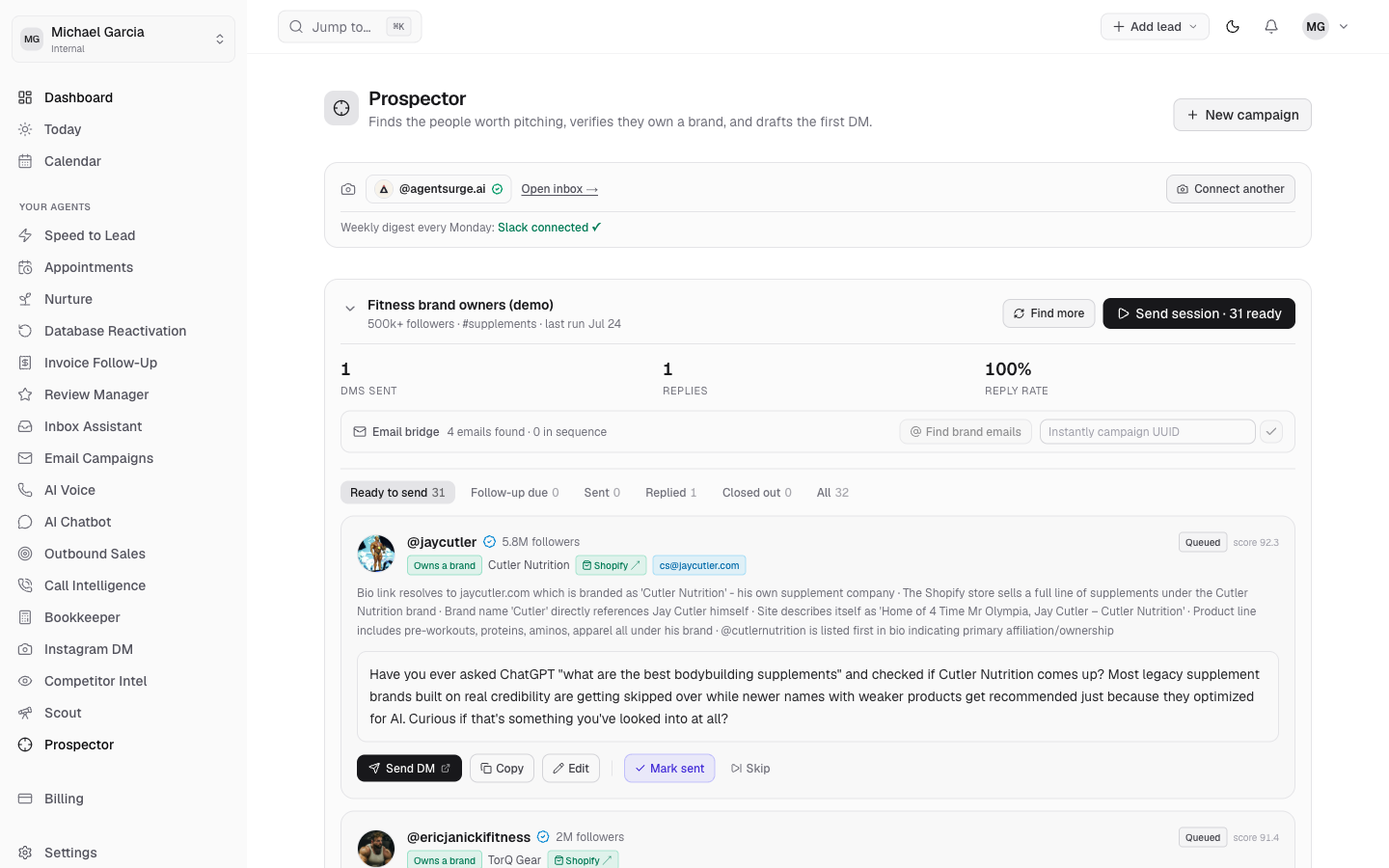Open Review Manager agent
The width and height of the screenshot is (1389, 868).
tap(123, 394)
